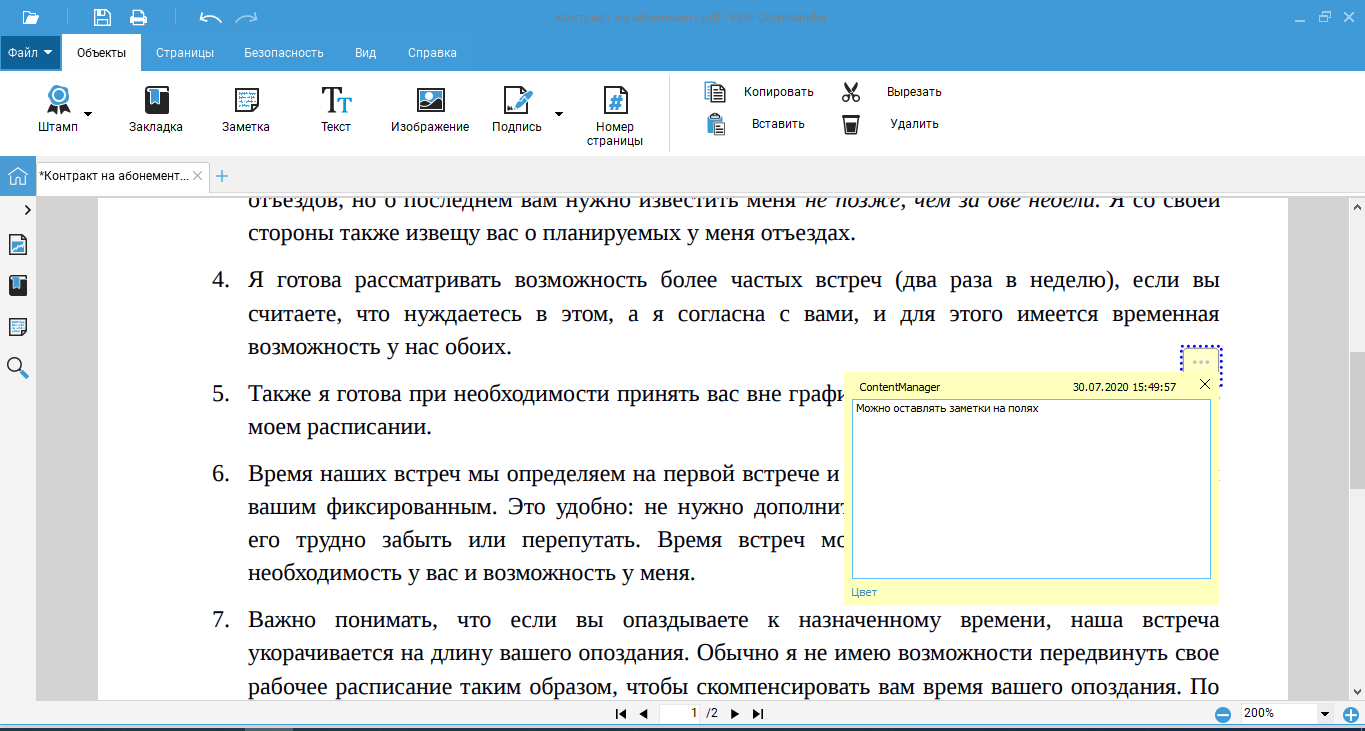The width and height of the screenshot is (1365, 731).
Task: Expand the Штамп dropdown arrow
Action: point(88,113)
